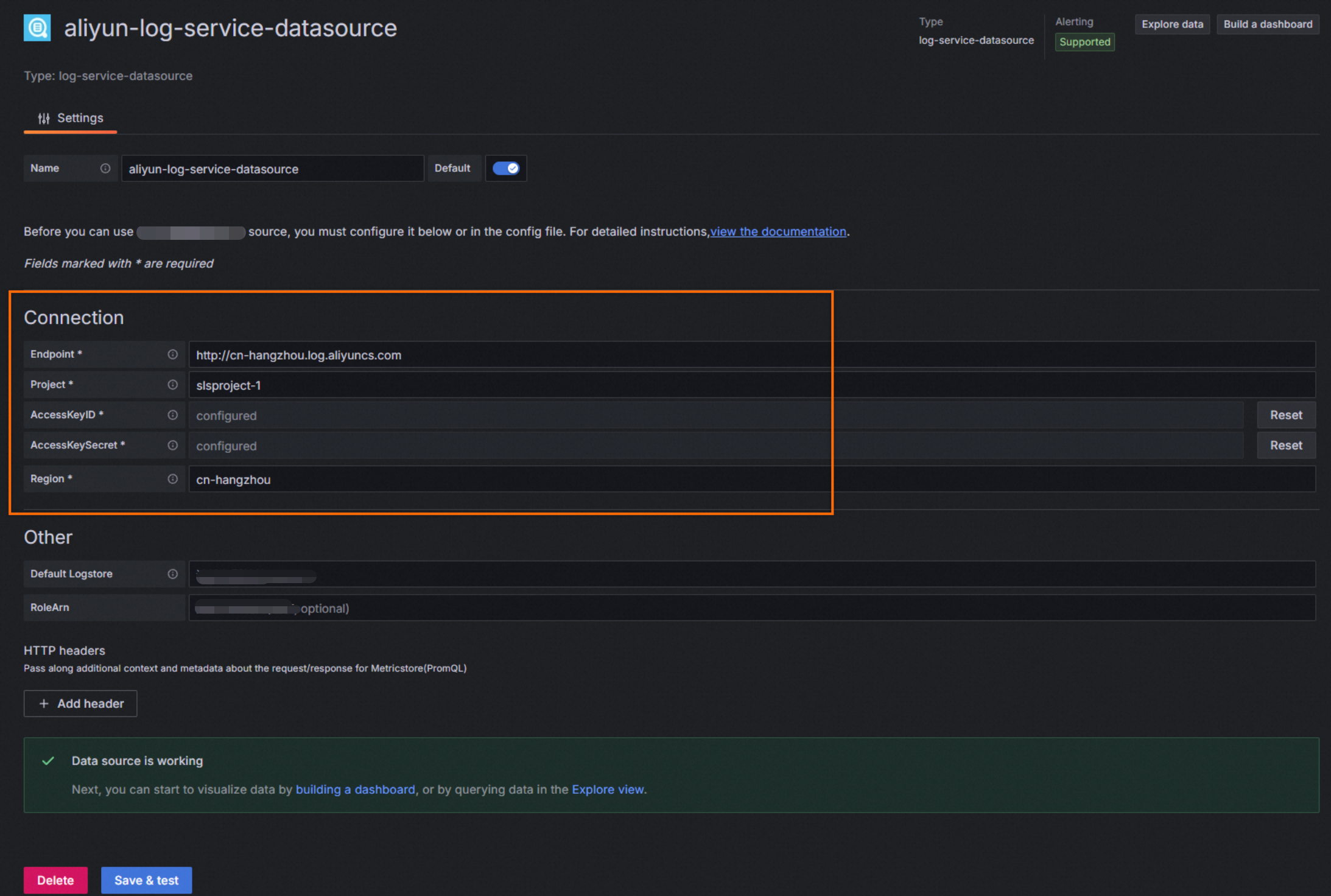Image resolution: width=1331 pixels, height=896 pixels.
Task: Reset the AccessKeySecret field
Action: pos(1286,446)
